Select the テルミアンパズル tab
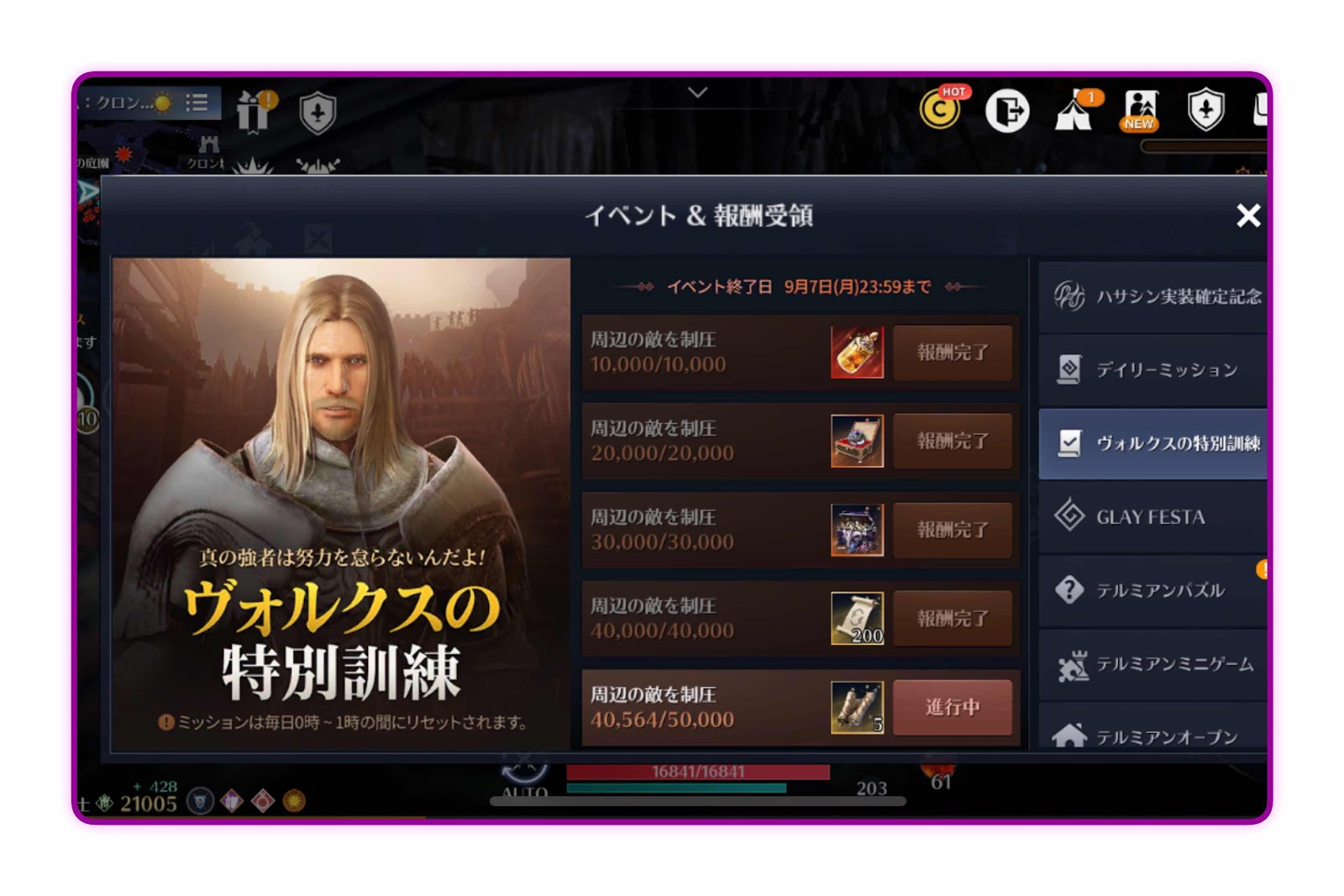Image resolution: width=1344 pixels, height=896 pixels. tap(1152, 589)
